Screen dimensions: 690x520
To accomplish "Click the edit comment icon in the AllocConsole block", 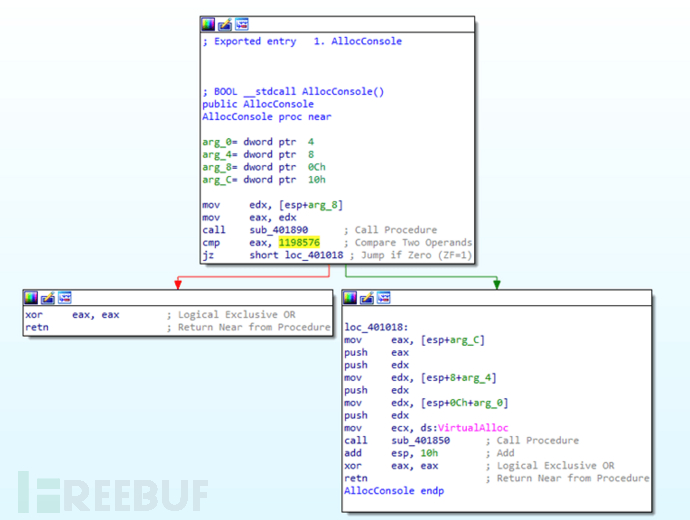I will 225,24.
